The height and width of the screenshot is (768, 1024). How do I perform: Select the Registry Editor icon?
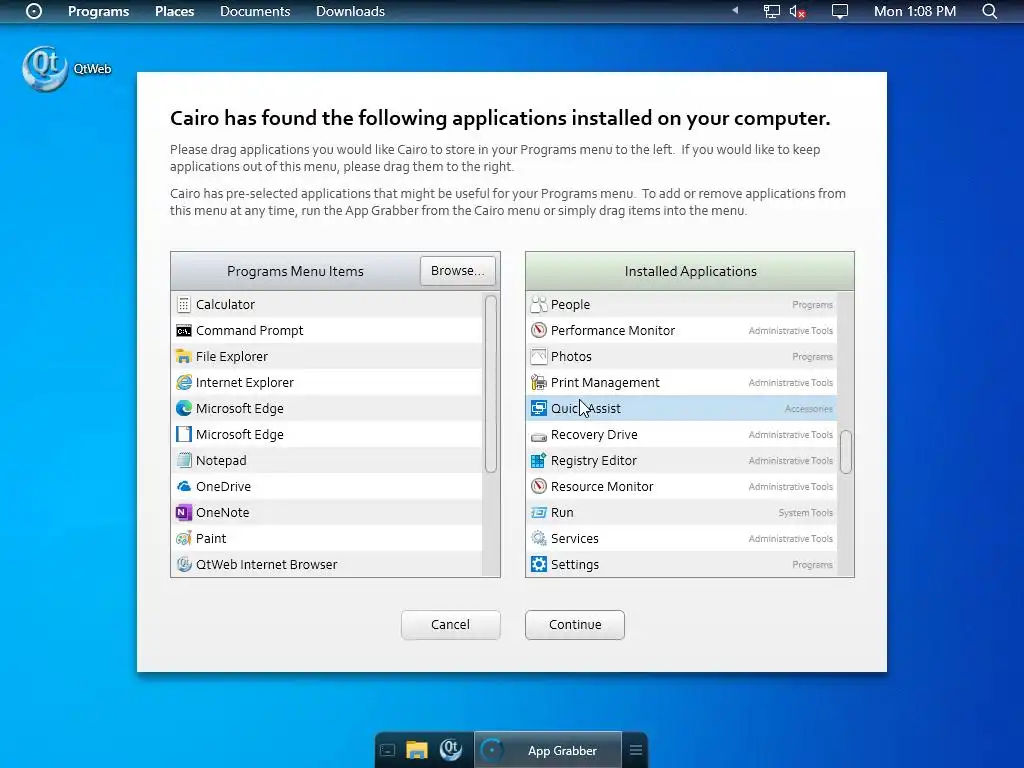coord(538,460)
